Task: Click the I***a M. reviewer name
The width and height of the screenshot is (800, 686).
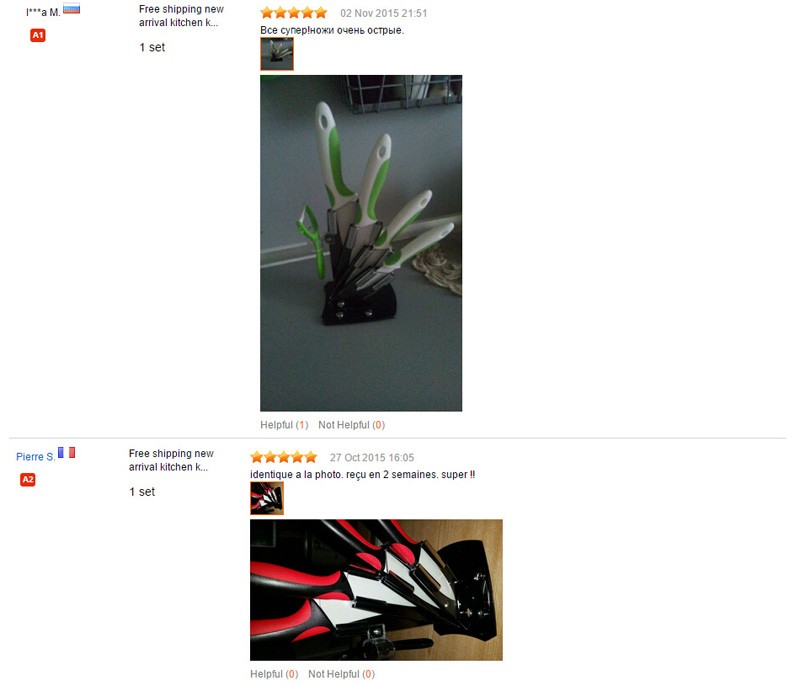Action: click(43, 12)
